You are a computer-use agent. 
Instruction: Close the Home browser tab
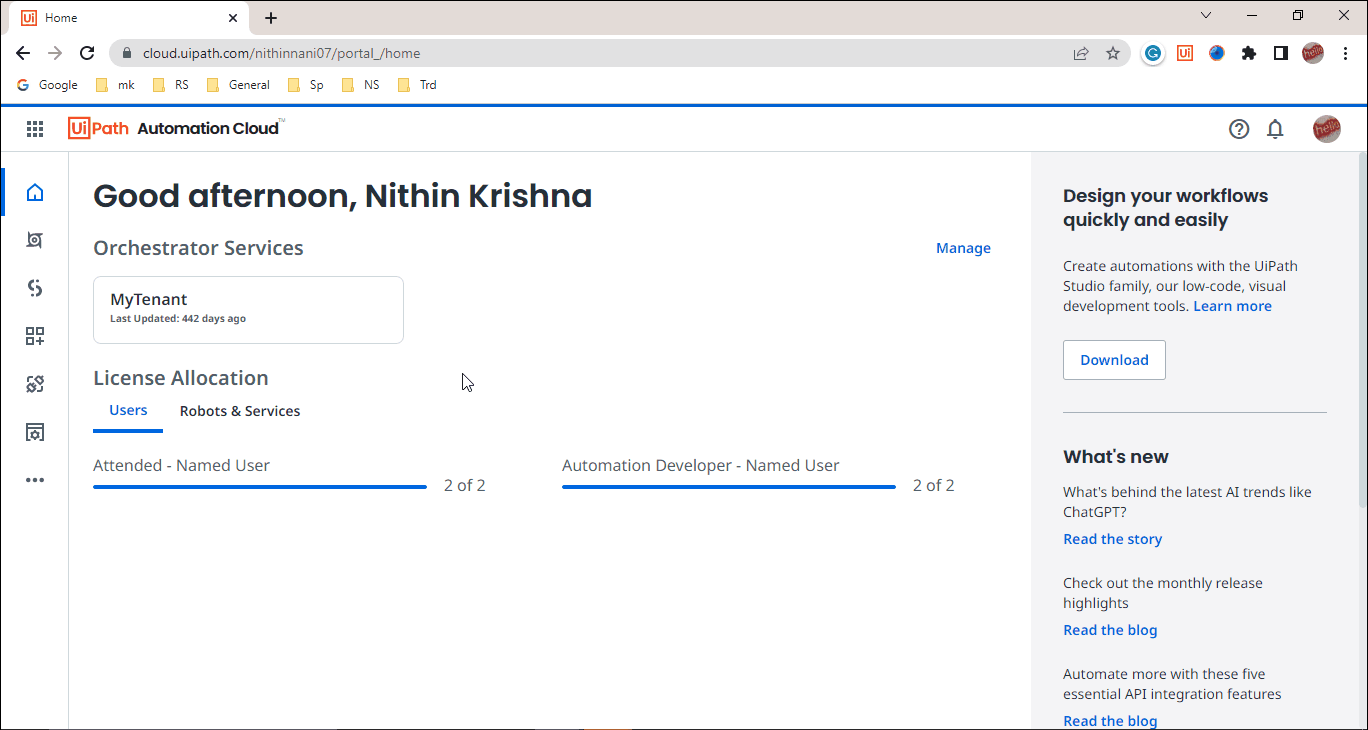[233, 18]
